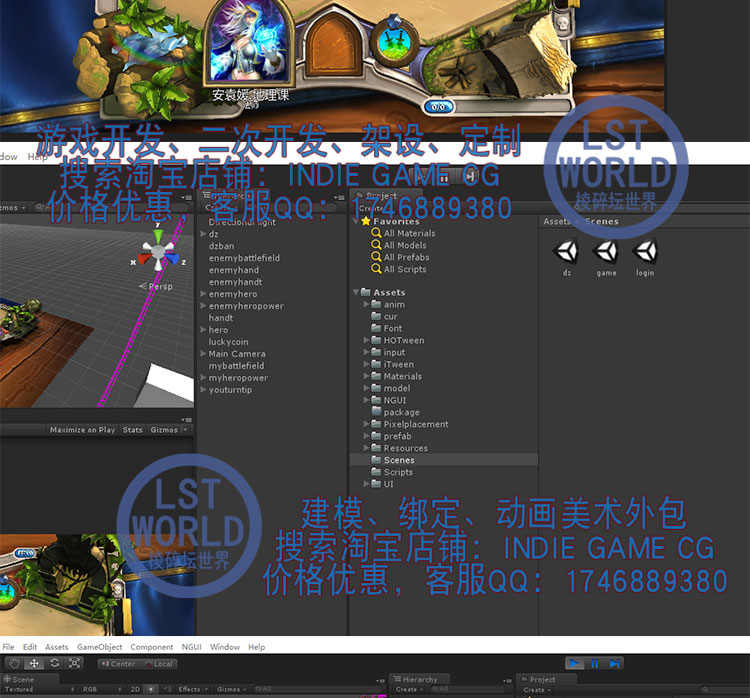Expand the dz object in Hierarchy

(x=203, y=234)
